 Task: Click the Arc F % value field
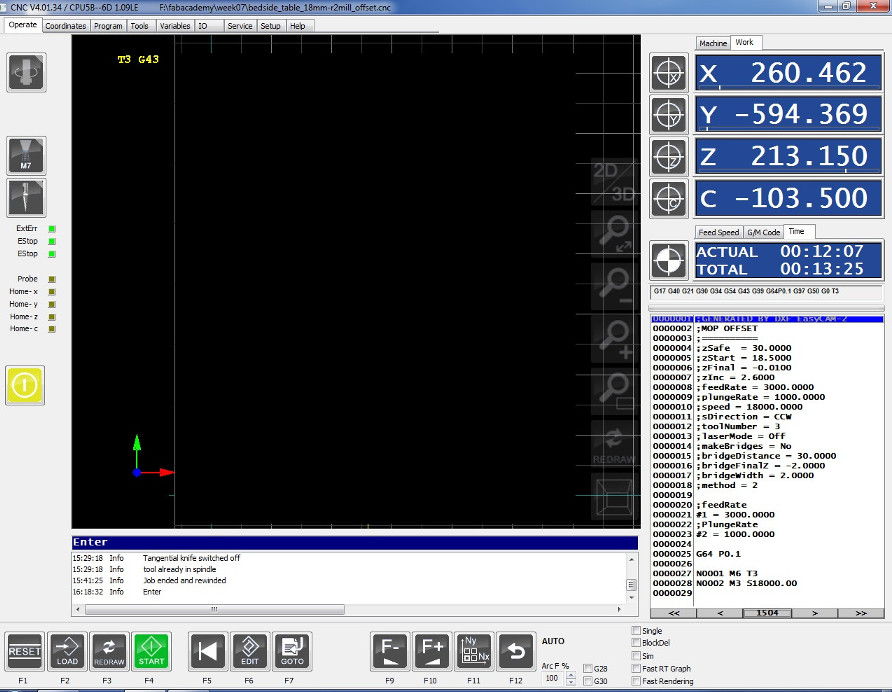click(553, 678)
